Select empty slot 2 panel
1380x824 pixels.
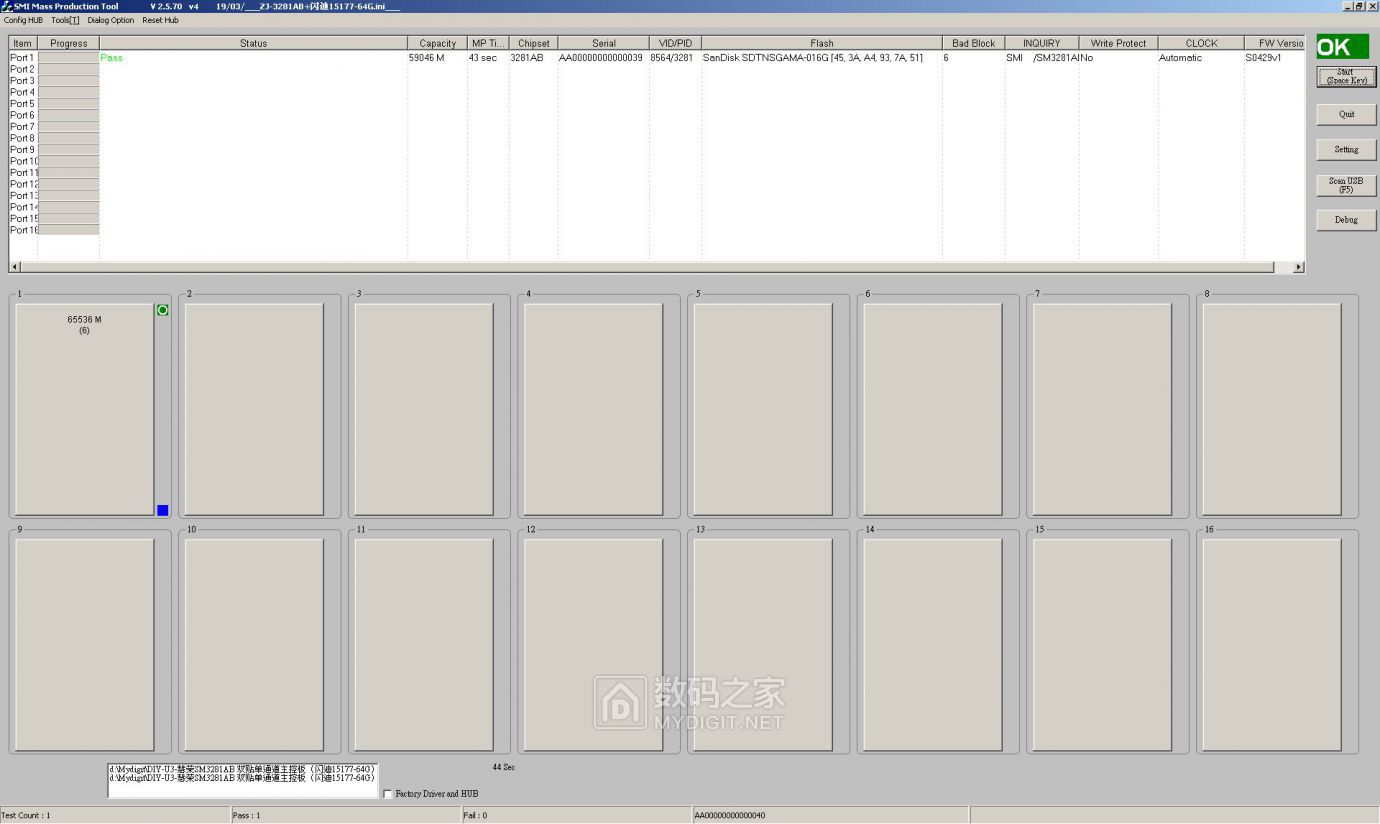point(254,409)
